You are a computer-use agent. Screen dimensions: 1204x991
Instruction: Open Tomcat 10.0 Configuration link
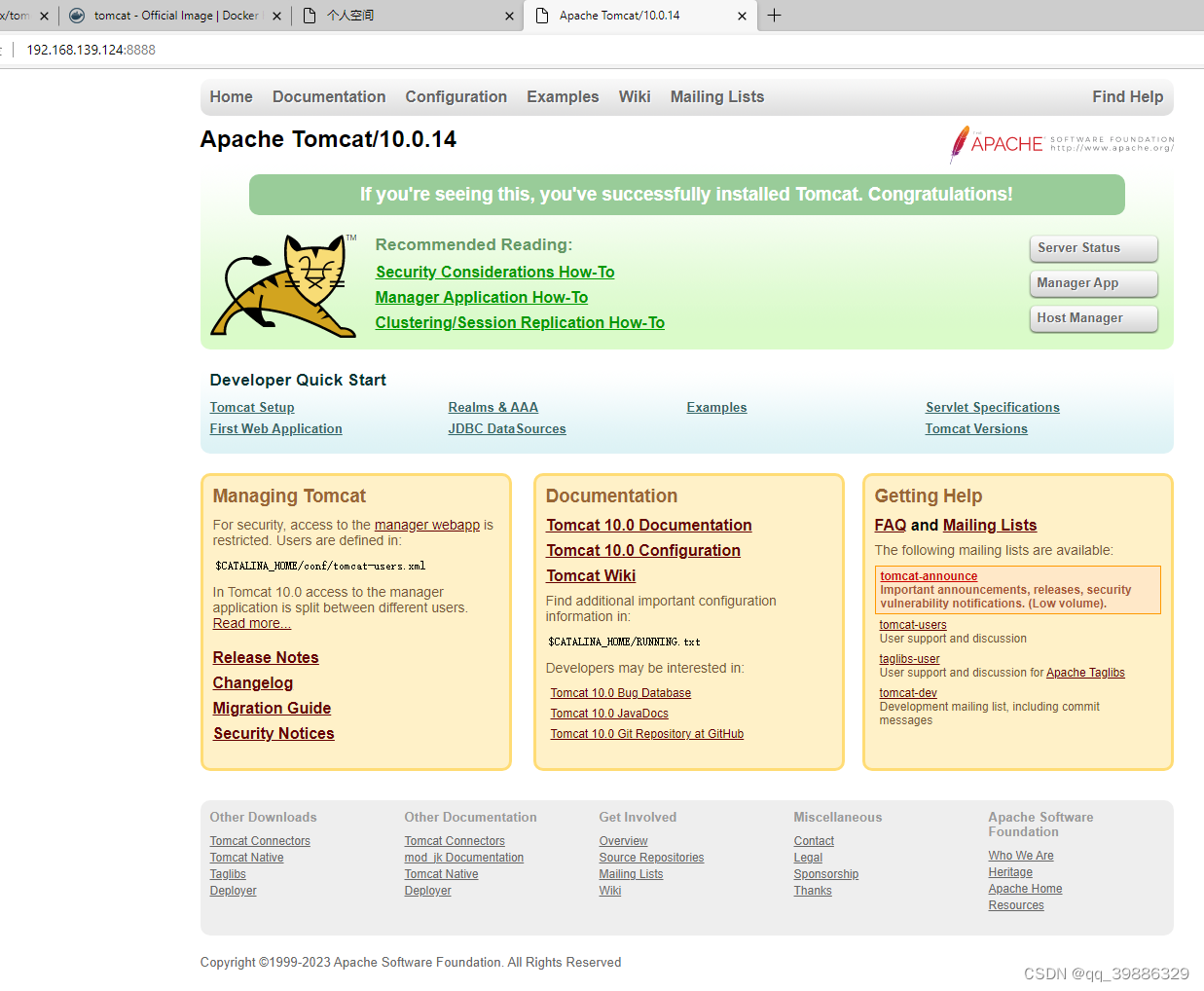(643, 550)
